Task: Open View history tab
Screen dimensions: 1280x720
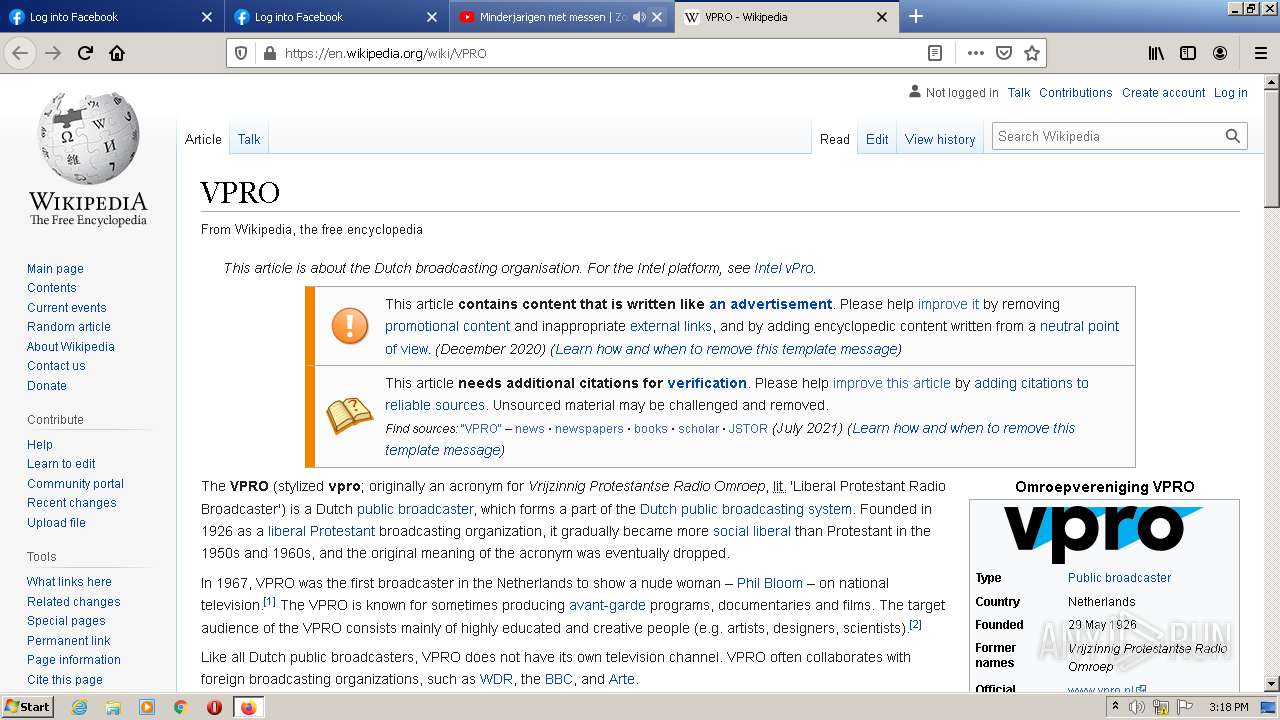Action: 940,139
